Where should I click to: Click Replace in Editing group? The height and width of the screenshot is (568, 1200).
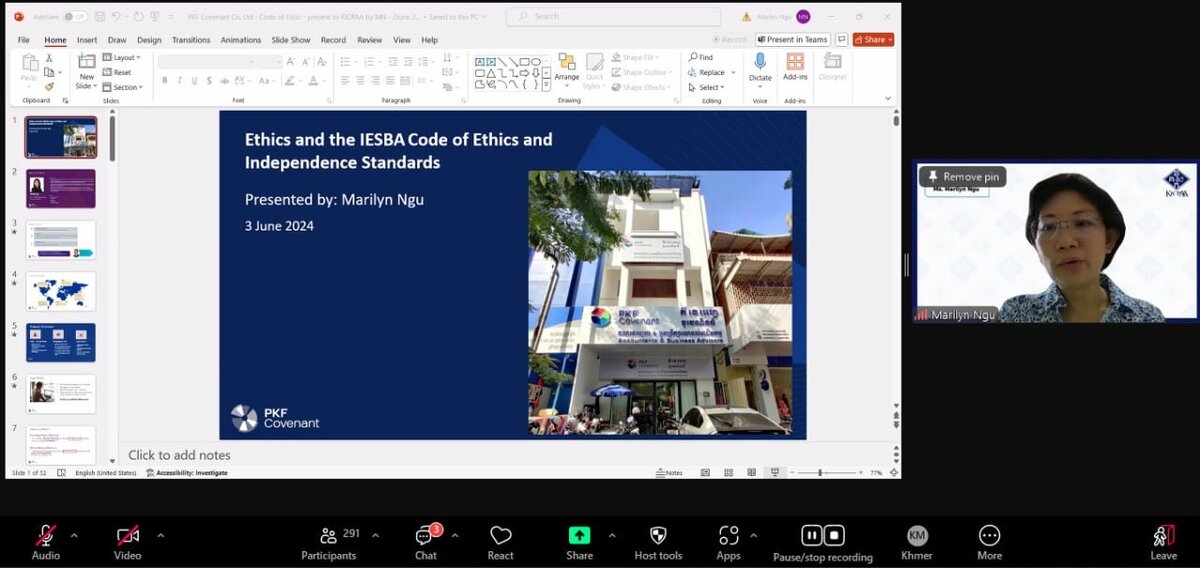coord(707,72)
